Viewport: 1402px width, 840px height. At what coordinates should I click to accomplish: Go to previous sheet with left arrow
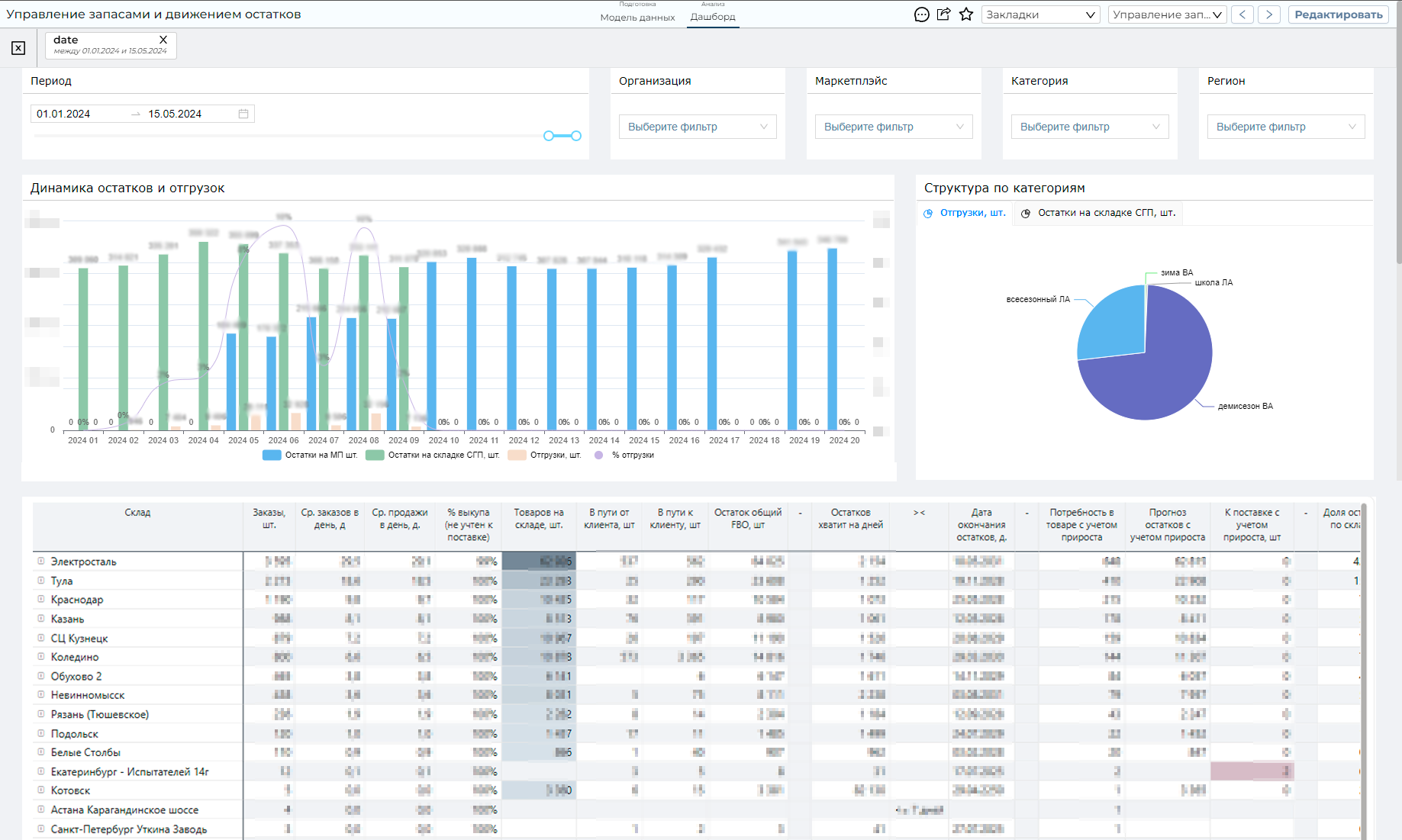[1242, 14]
